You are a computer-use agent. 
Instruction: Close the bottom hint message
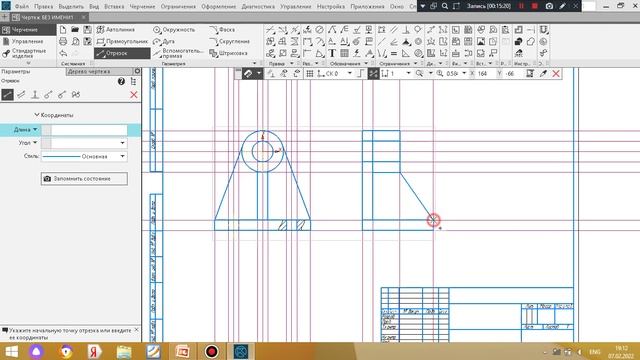[x=136, y=330]
